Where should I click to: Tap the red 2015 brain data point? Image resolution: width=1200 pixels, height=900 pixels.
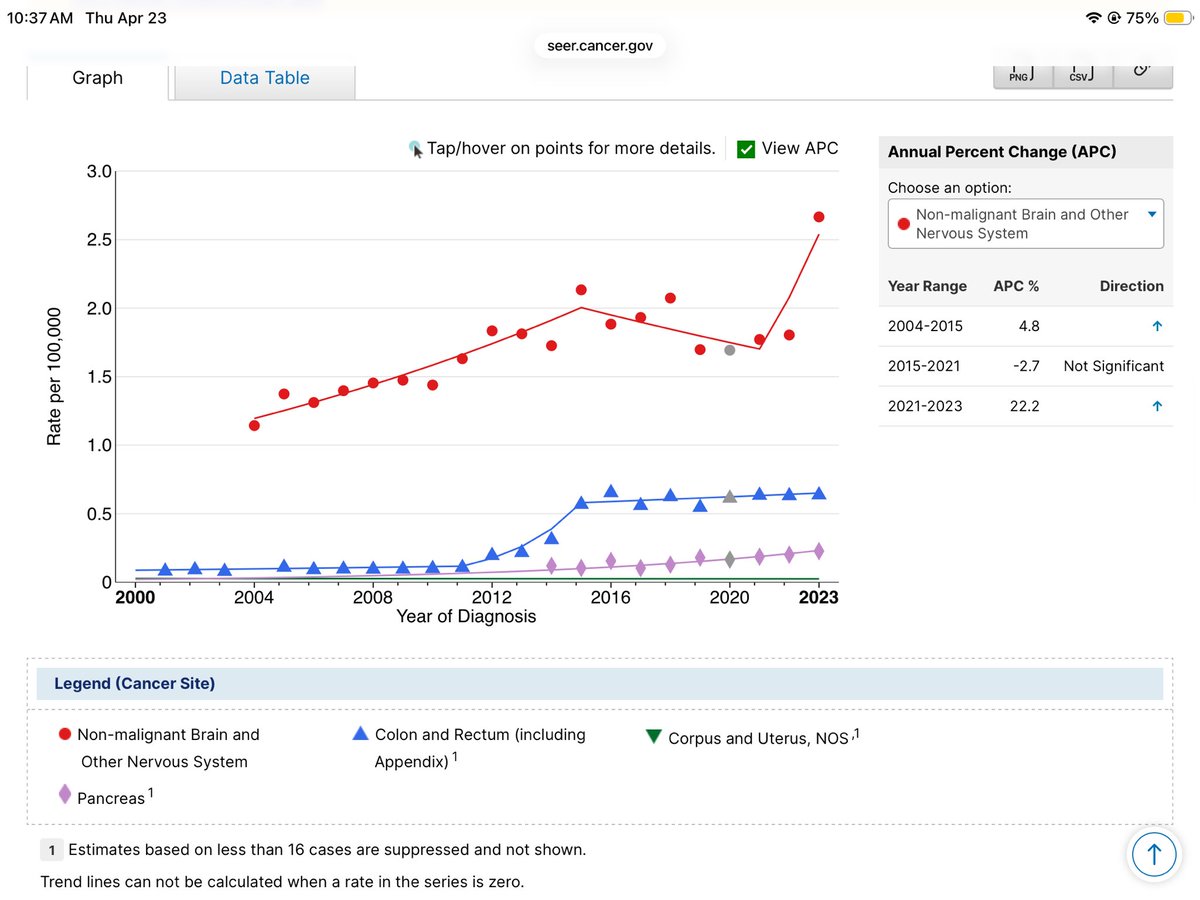[581, 290]
